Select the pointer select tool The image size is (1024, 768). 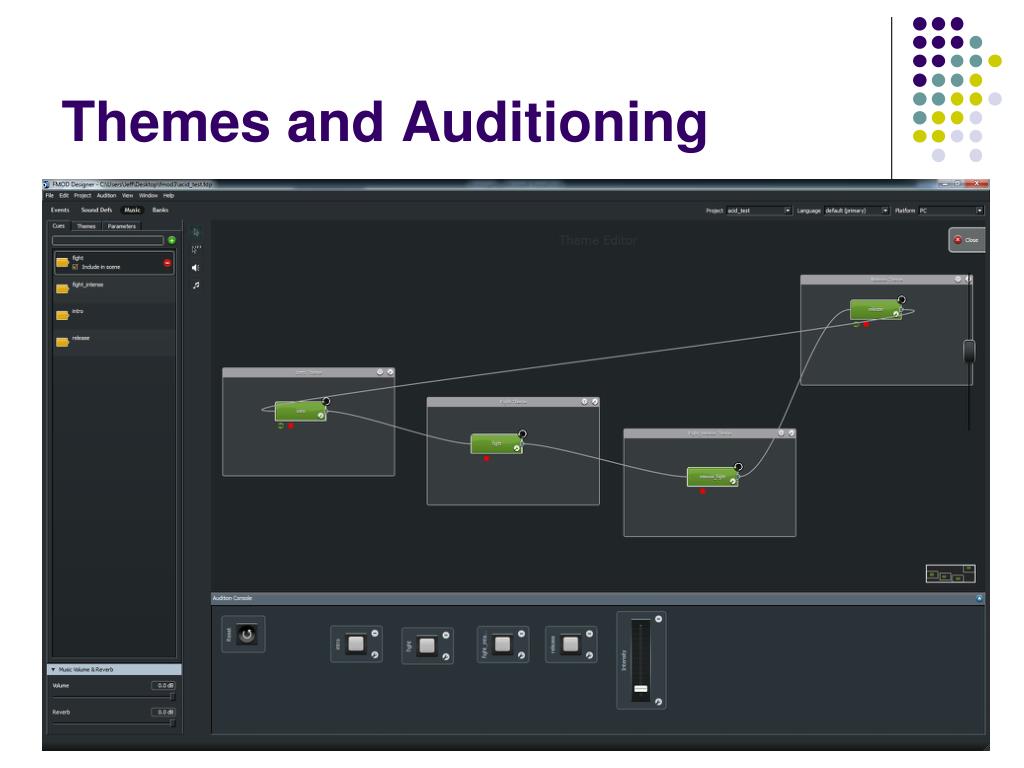click(x=196, y=232)
